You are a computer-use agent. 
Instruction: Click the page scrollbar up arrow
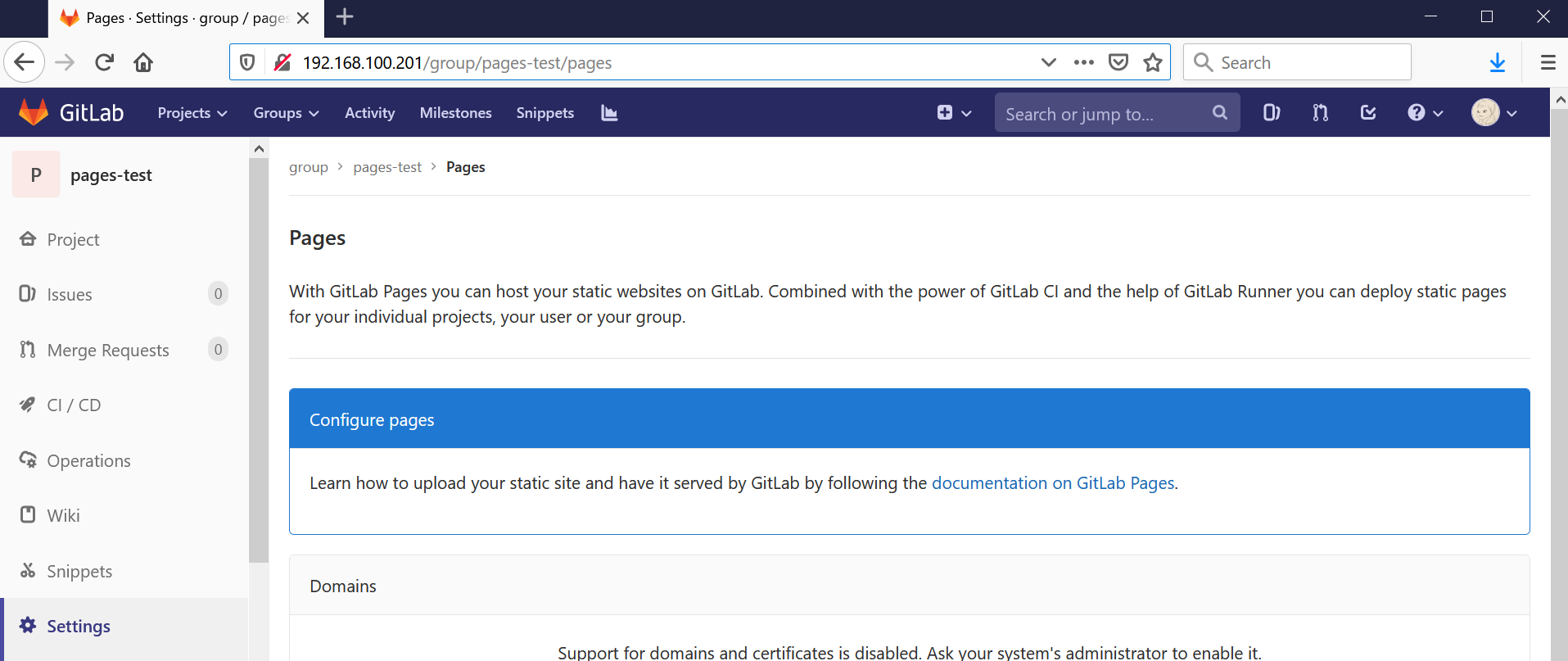pyautogui.click(x=1559, y=99)
